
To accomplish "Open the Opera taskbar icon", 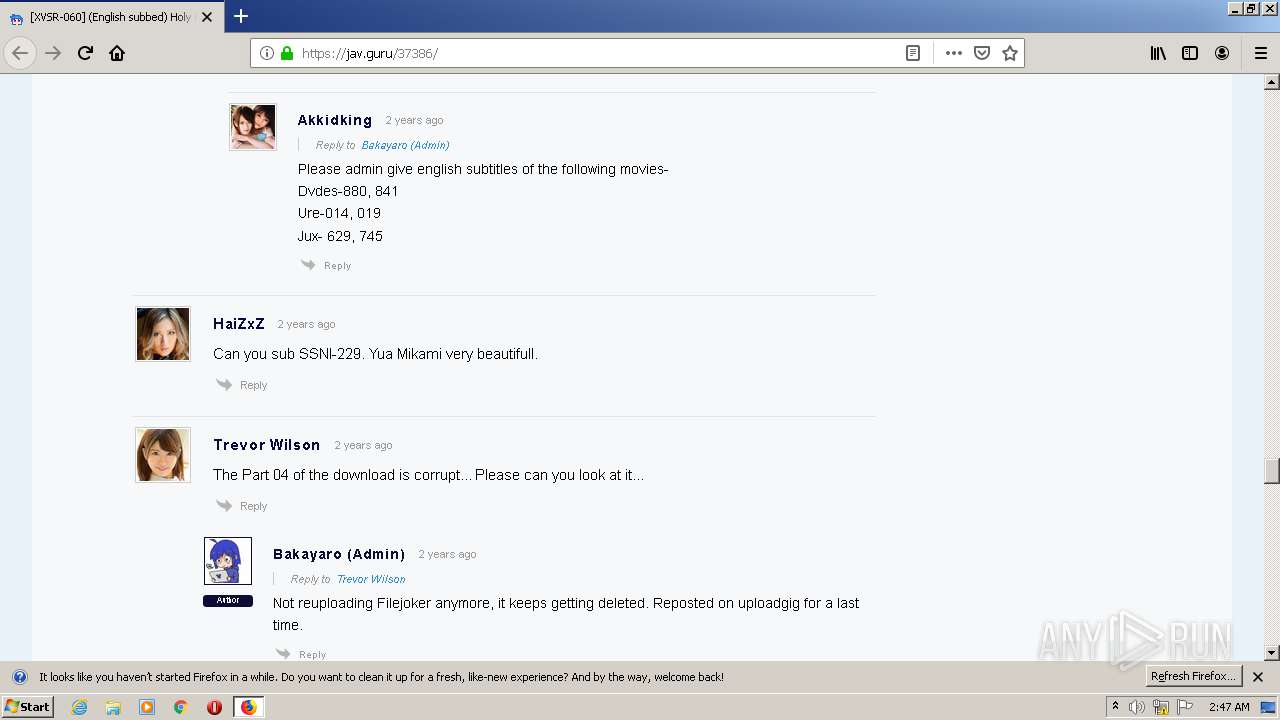I will click(x=214, y=707).
